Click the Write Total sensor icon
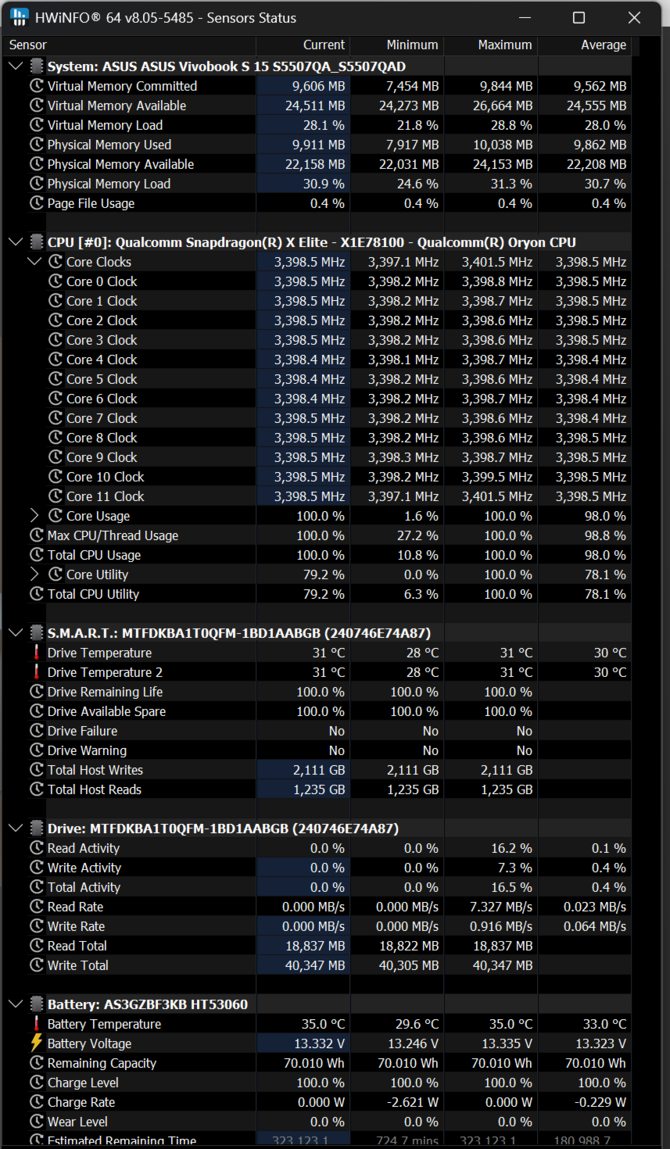Viewport: 670px width, 1149px height. click(x=37, y=965)
